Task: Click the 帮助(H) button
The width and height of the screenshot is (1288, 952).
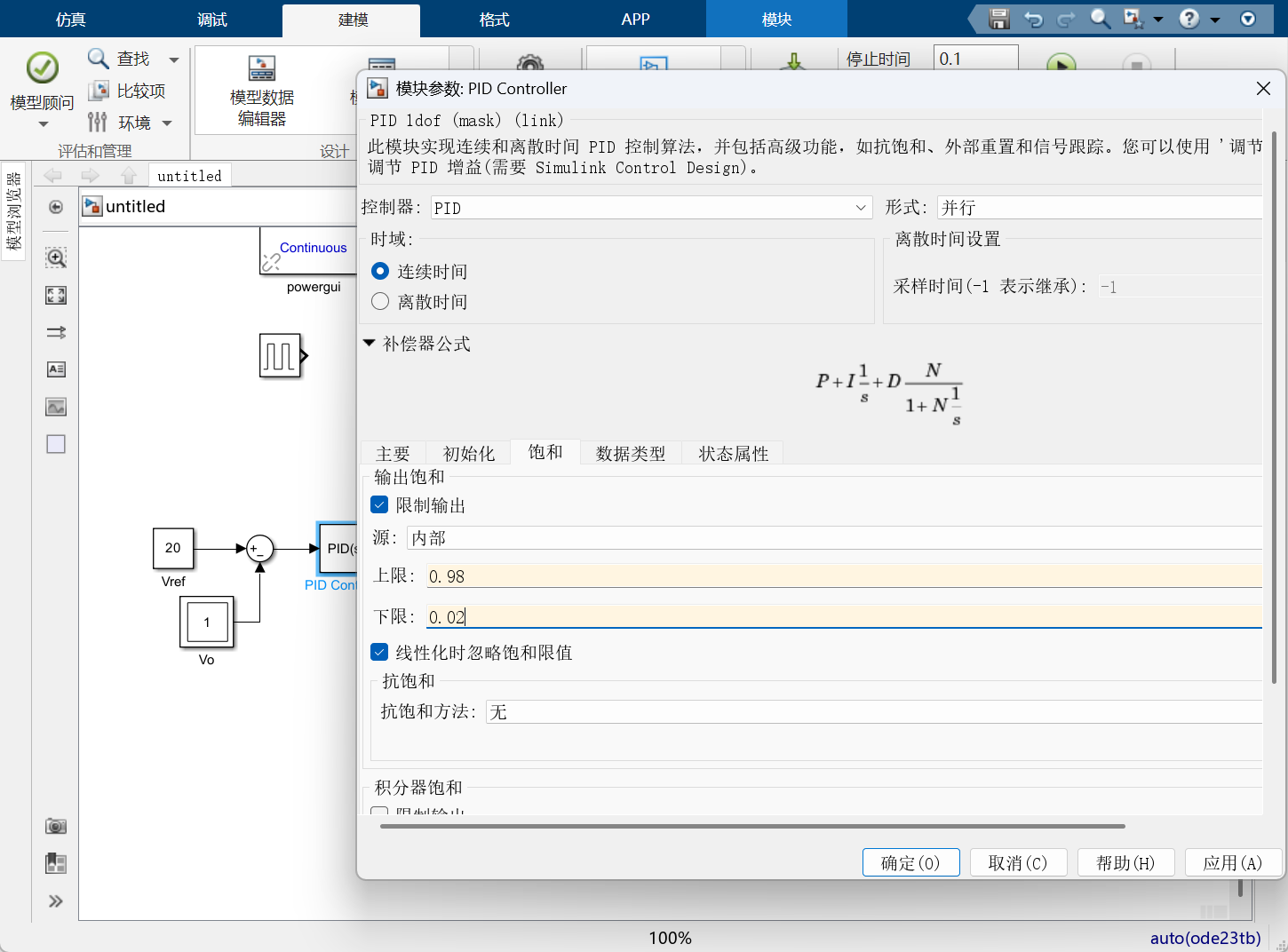Action: (1125, 862)
